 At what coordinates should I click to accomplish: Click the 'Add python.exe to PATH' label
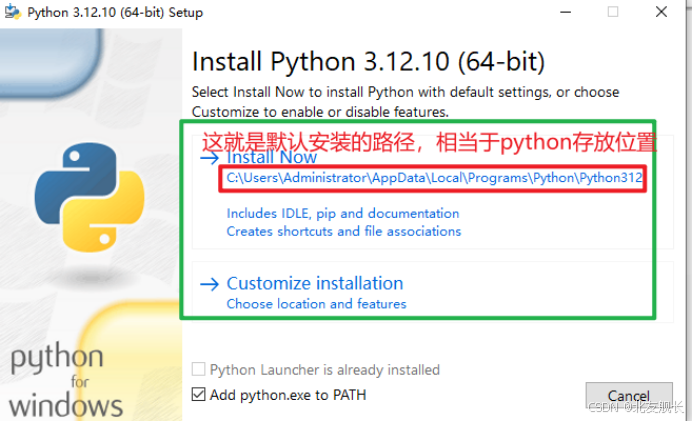click(288, 395)
